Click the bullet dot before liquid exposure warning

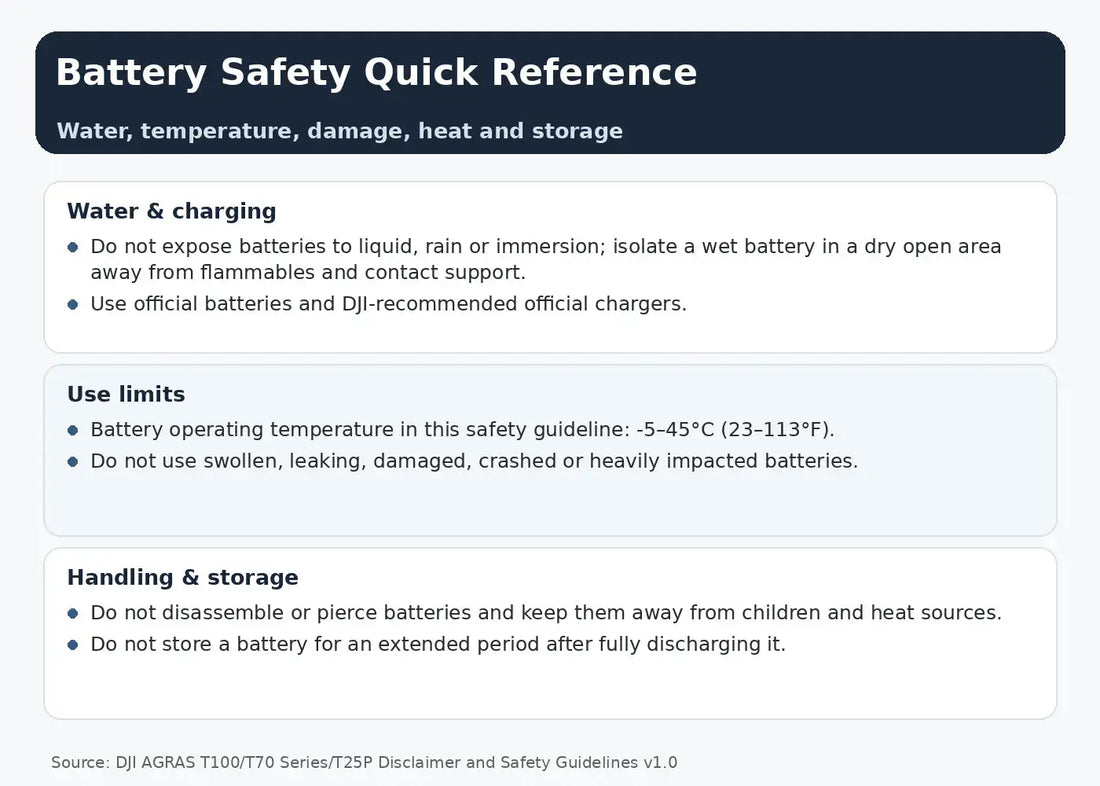pyautogui.click(x=73, y=247)
